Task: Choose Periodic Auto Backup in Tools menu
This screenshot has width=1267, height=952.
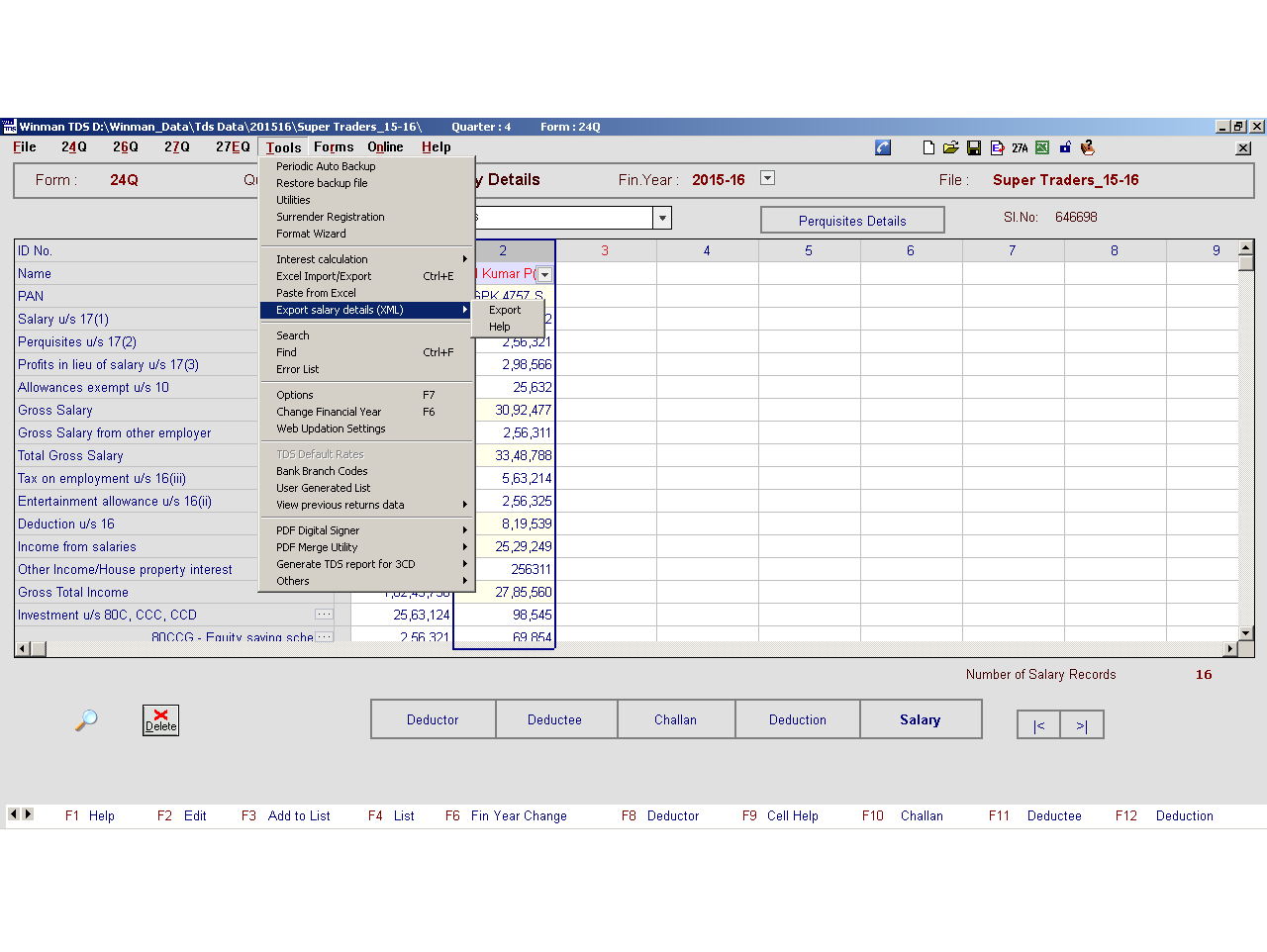Action: pyautogui.click(x=326, y=166)
